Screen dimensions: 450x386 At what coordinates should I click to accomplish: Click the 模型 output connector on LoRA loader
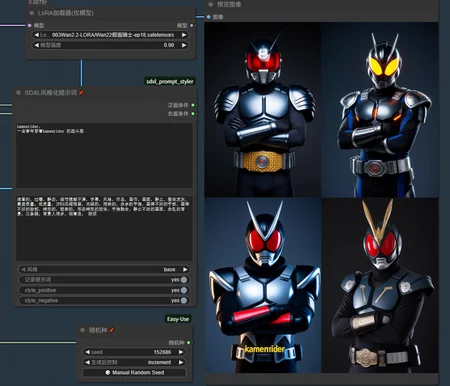[191, 25]
